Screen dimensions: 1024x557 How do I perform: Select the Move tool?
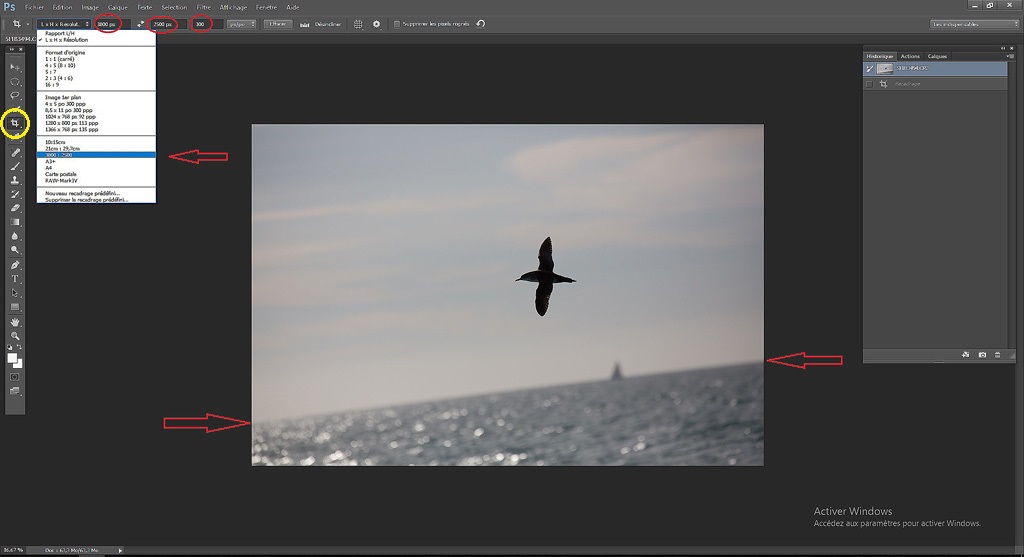click(15, 67)
